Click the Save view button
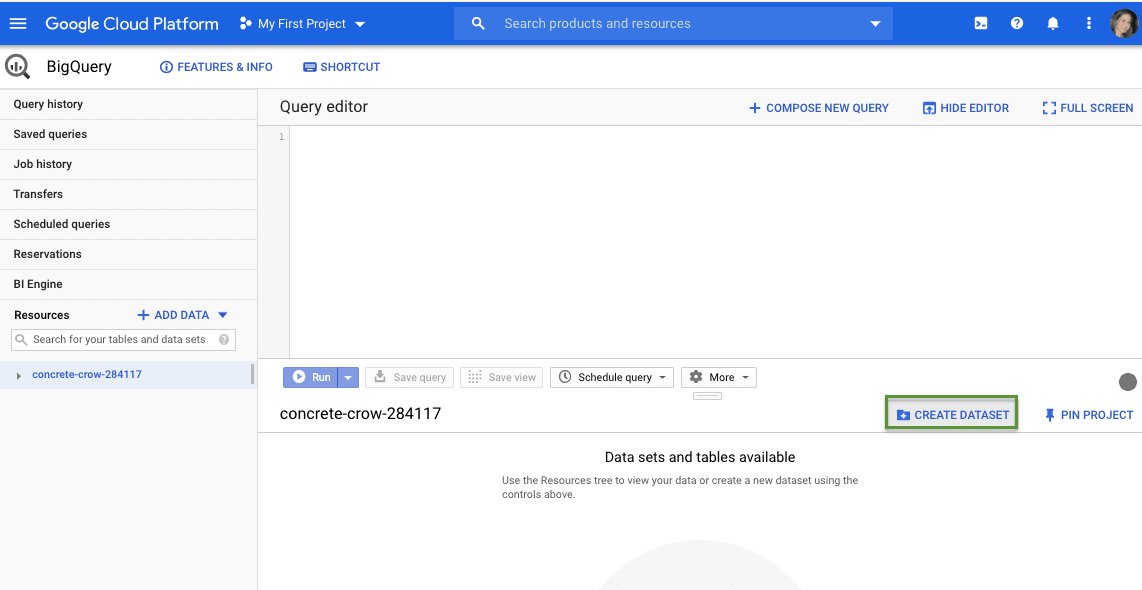 pos(501,377)
